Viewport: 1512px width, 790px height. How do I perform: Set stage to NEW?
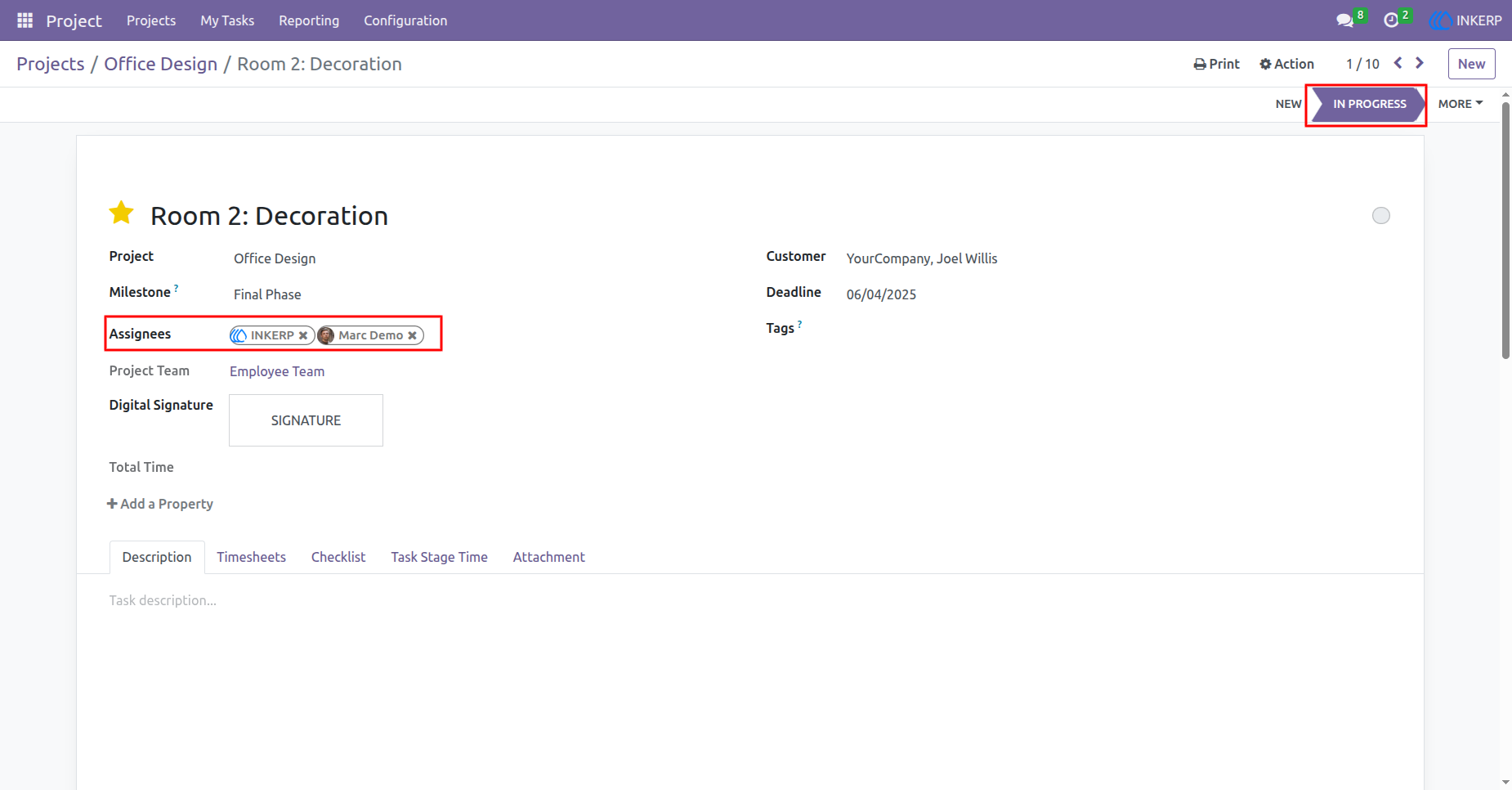pos(1288,104)
